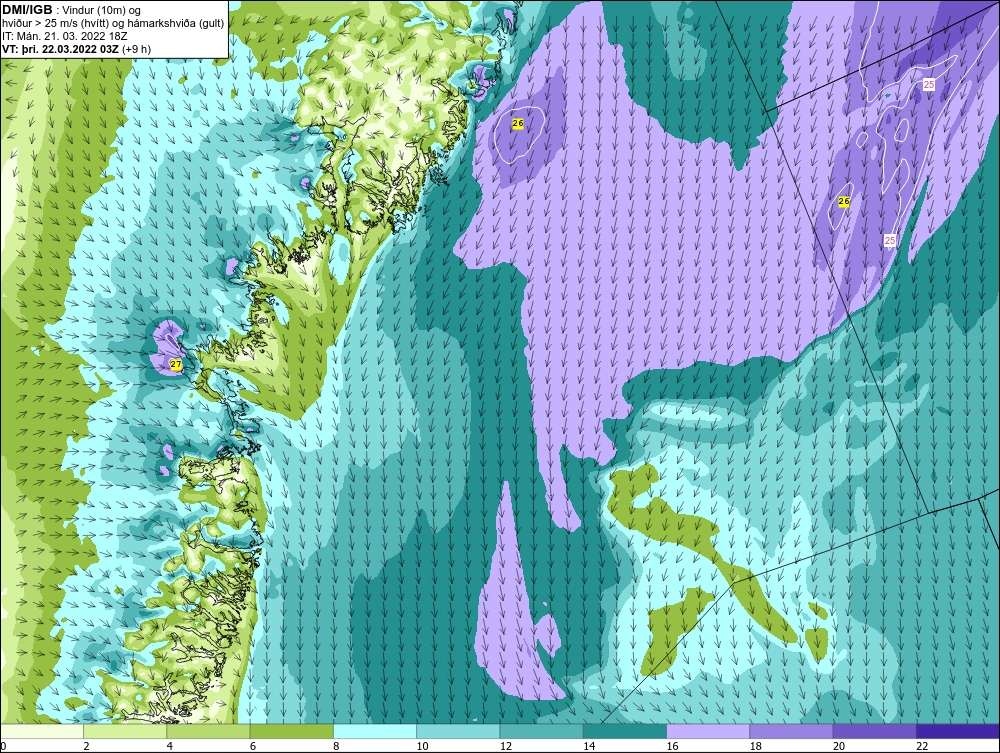Select the 14-16 m/s dark teal swatch

(624, 731)
